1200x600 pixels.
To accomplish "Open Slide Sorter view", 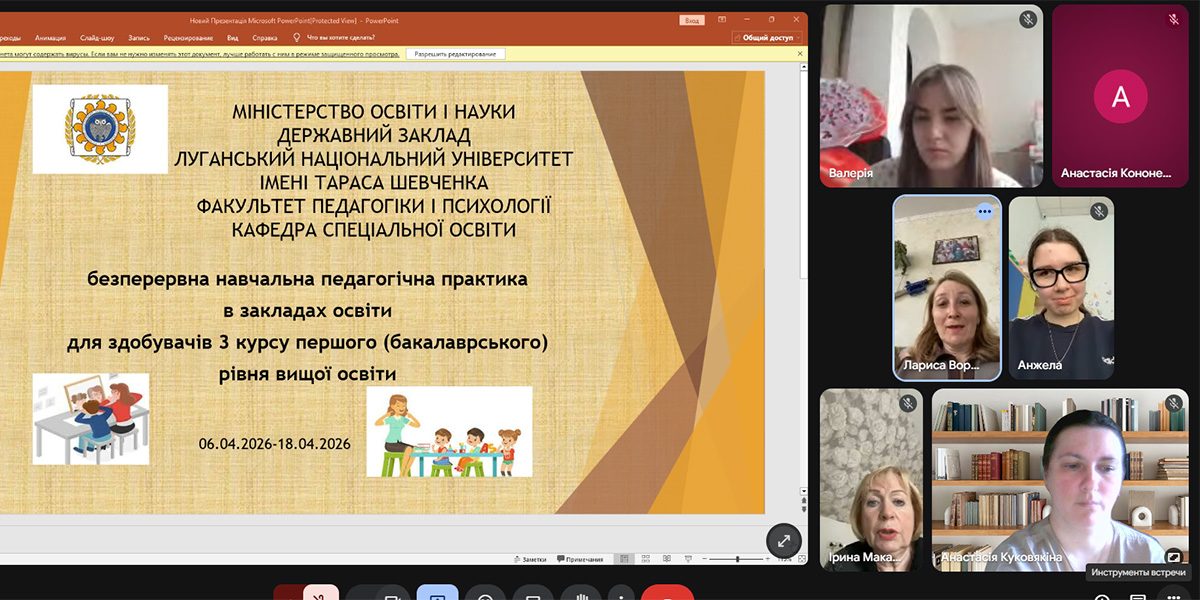I will pyautogui.click(x=644, y=559).
